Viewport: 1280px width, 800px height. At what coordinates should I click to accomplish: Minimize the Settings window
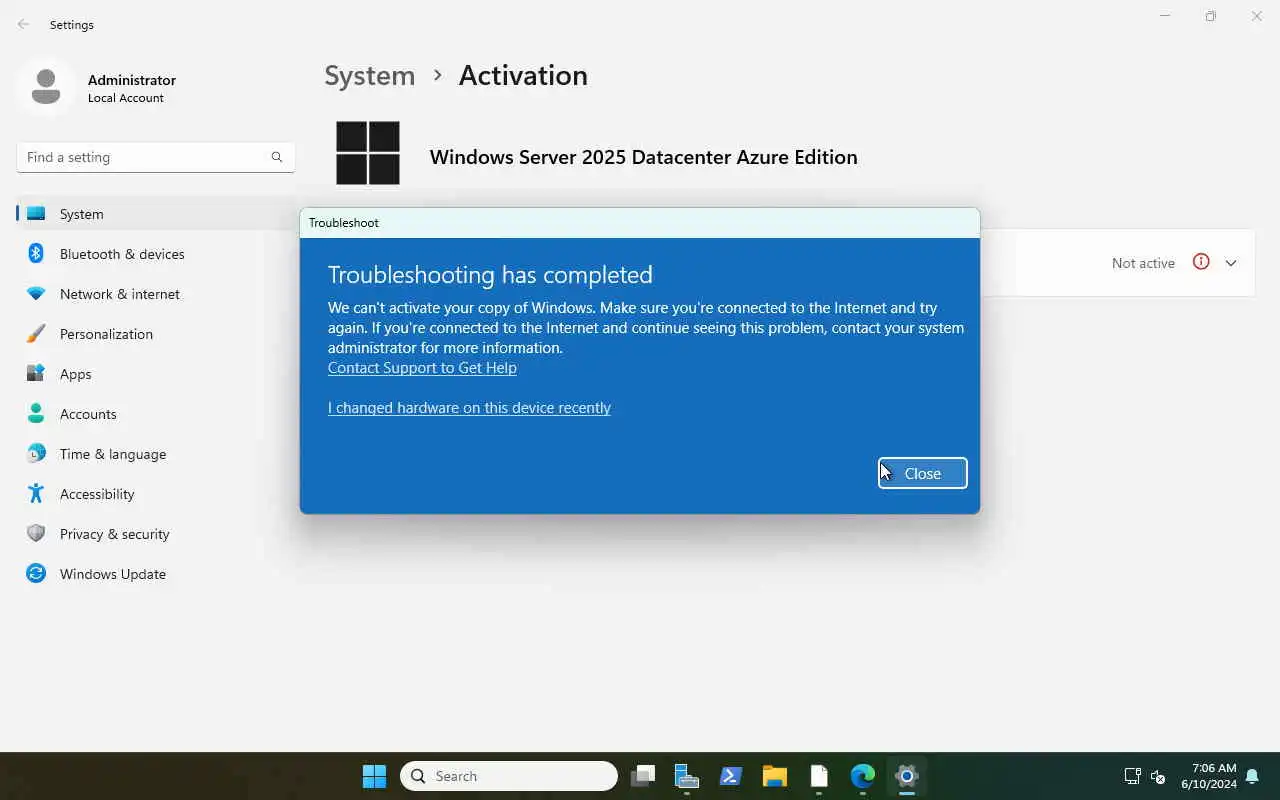tap(1165, 16)
